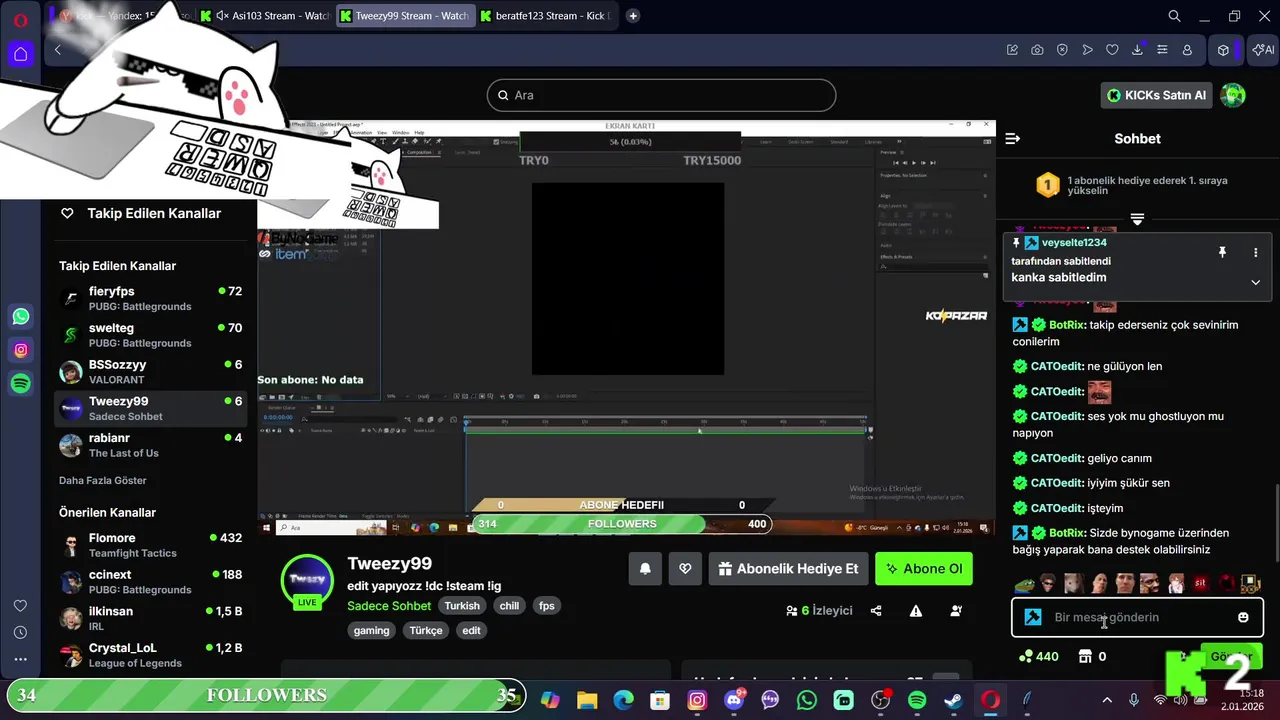Screen dimensions: 1280x720
Task: Click the Opera sidebar heart bookmarks icon
Action: 20,606
